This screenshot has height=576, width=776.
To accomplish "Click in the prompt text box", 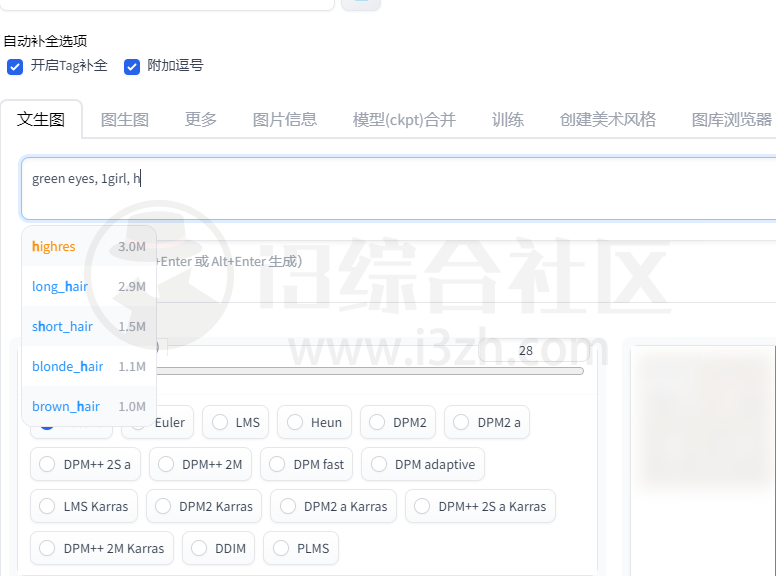I will (x=398, y=189).
